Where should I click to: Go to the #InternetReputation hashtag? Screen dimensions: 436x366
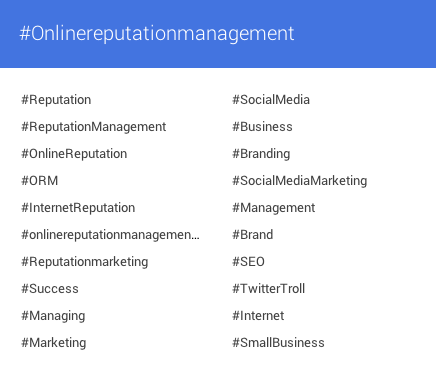(78, 208)
